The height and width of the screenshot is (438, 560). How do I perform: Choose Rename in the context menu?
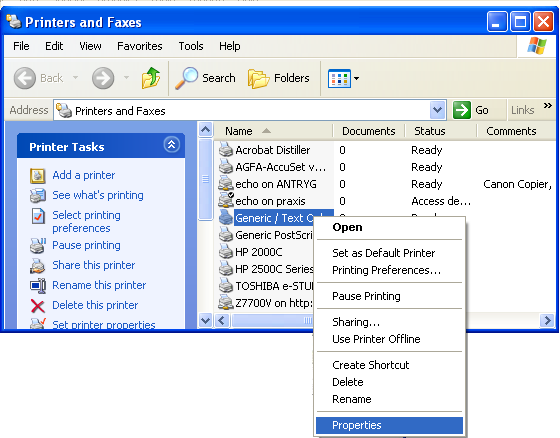click(389, 399)
